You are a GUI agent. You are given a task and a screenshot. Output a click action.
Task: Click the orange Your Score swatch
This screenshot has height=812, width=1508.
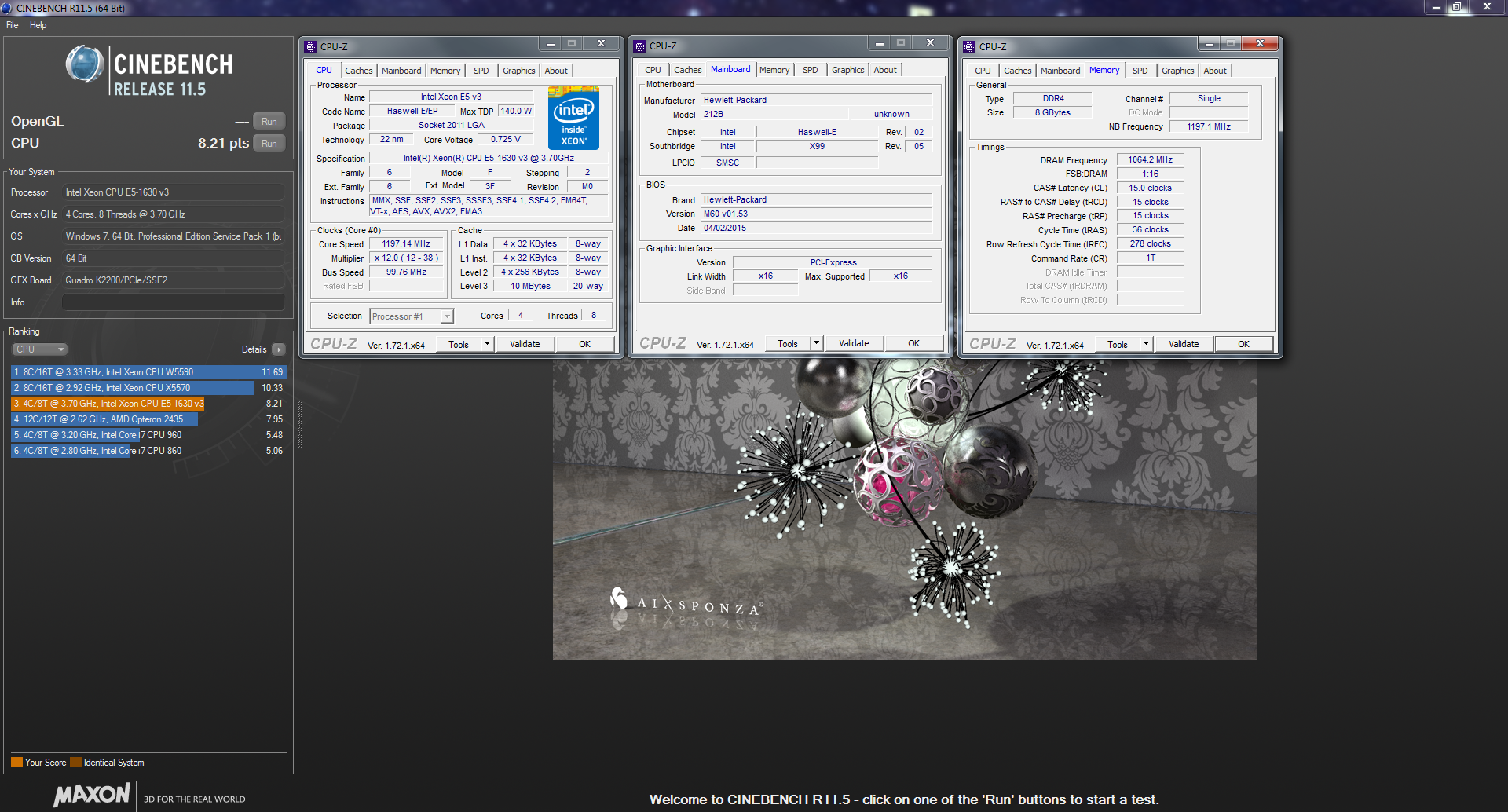[x=16, y=763]
